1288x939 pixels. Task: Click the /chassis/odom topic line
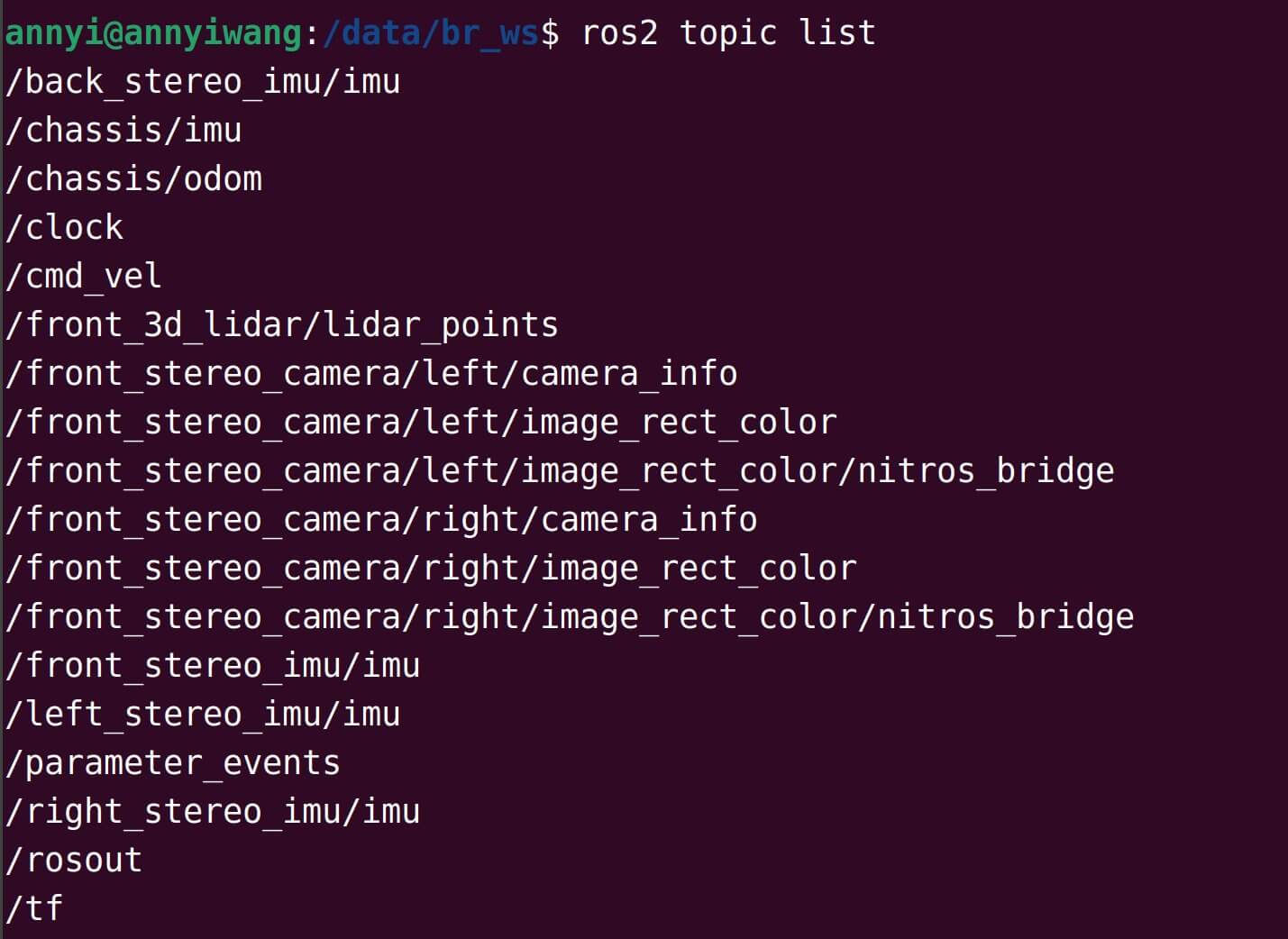[133, 179]
